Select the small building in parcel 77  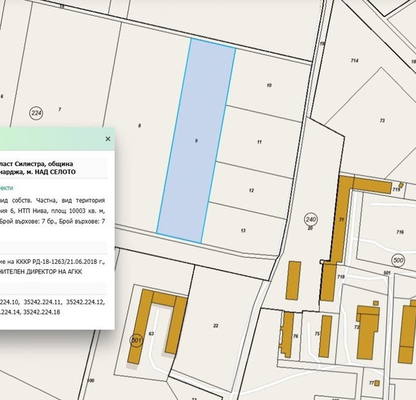(377, 383)
